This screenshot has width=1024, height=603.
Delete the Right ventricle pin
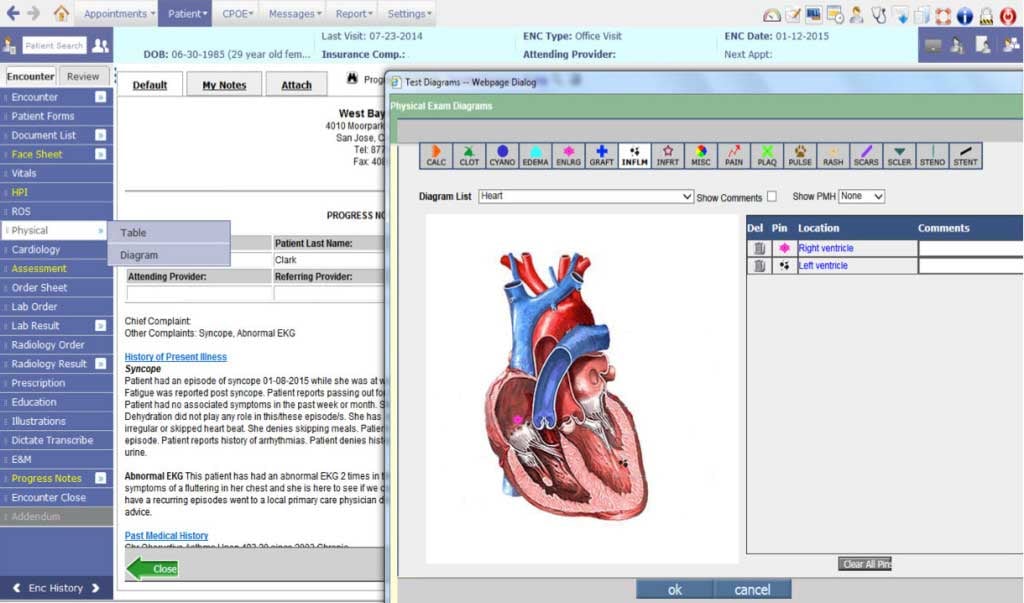click(757, 248)
